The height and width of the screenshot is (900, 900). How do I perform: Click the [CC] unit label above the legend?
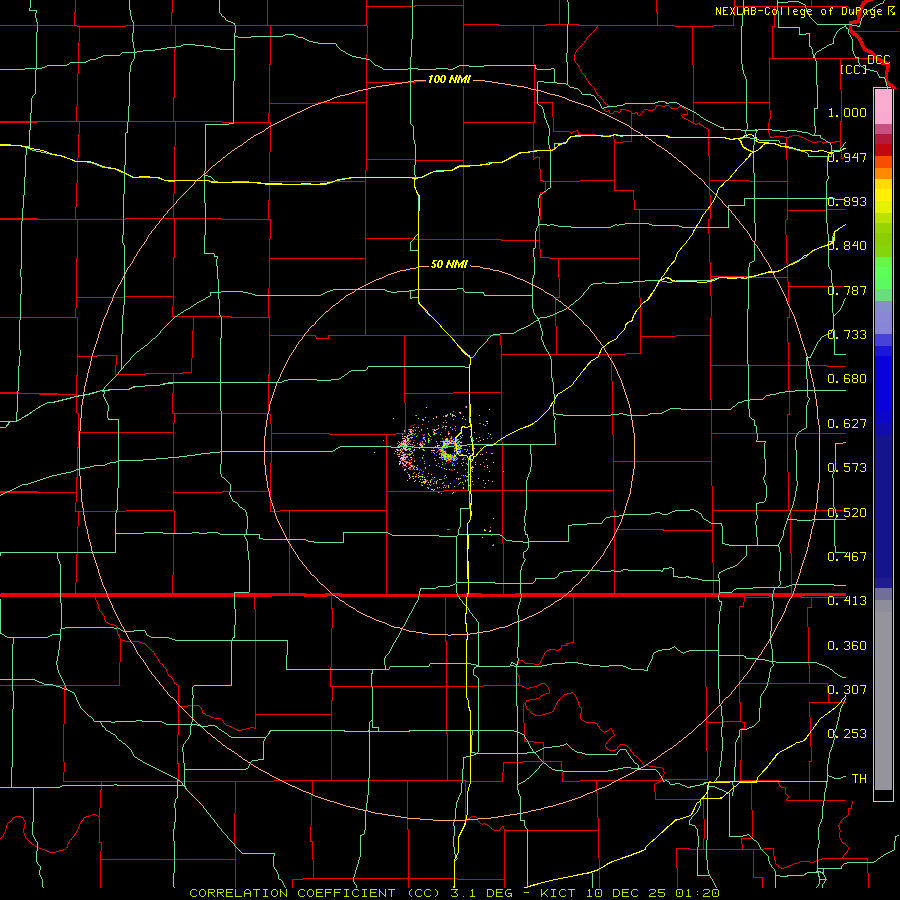(x=854, y=69)
